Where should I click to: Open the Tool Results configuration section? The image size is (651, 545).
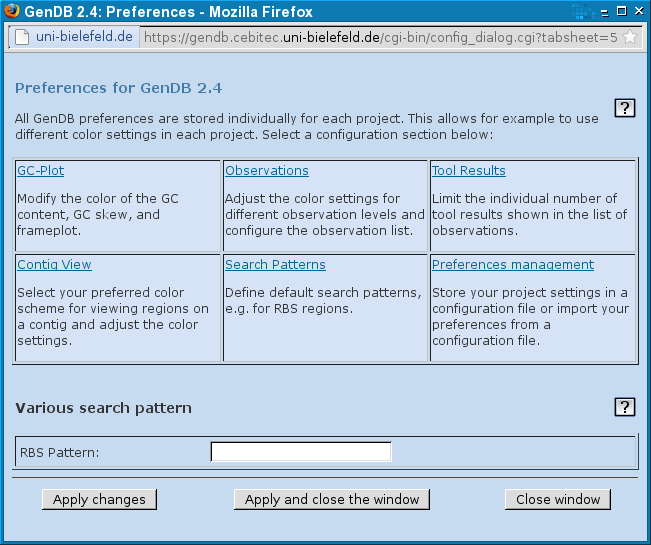[x=469, y=171]
